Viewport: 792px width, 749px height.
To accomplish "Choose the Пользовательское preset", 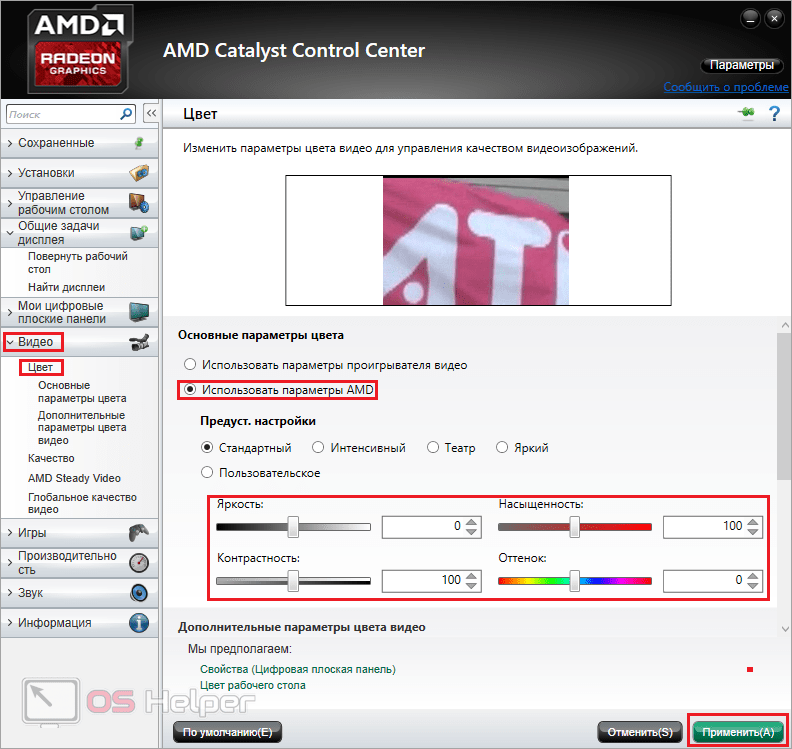I will (261, 473).
